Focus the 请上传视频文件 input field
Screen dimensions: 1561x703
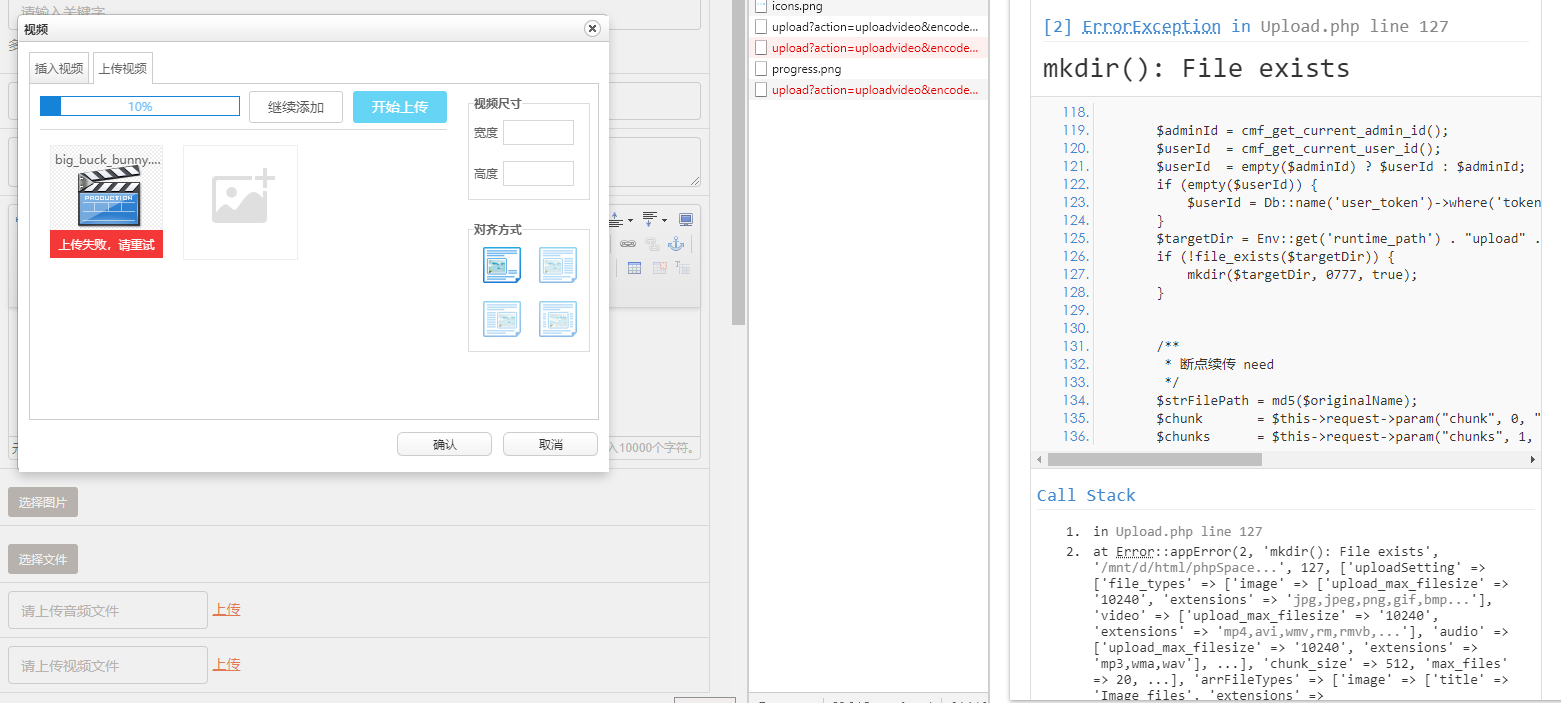tap(108, 665)
